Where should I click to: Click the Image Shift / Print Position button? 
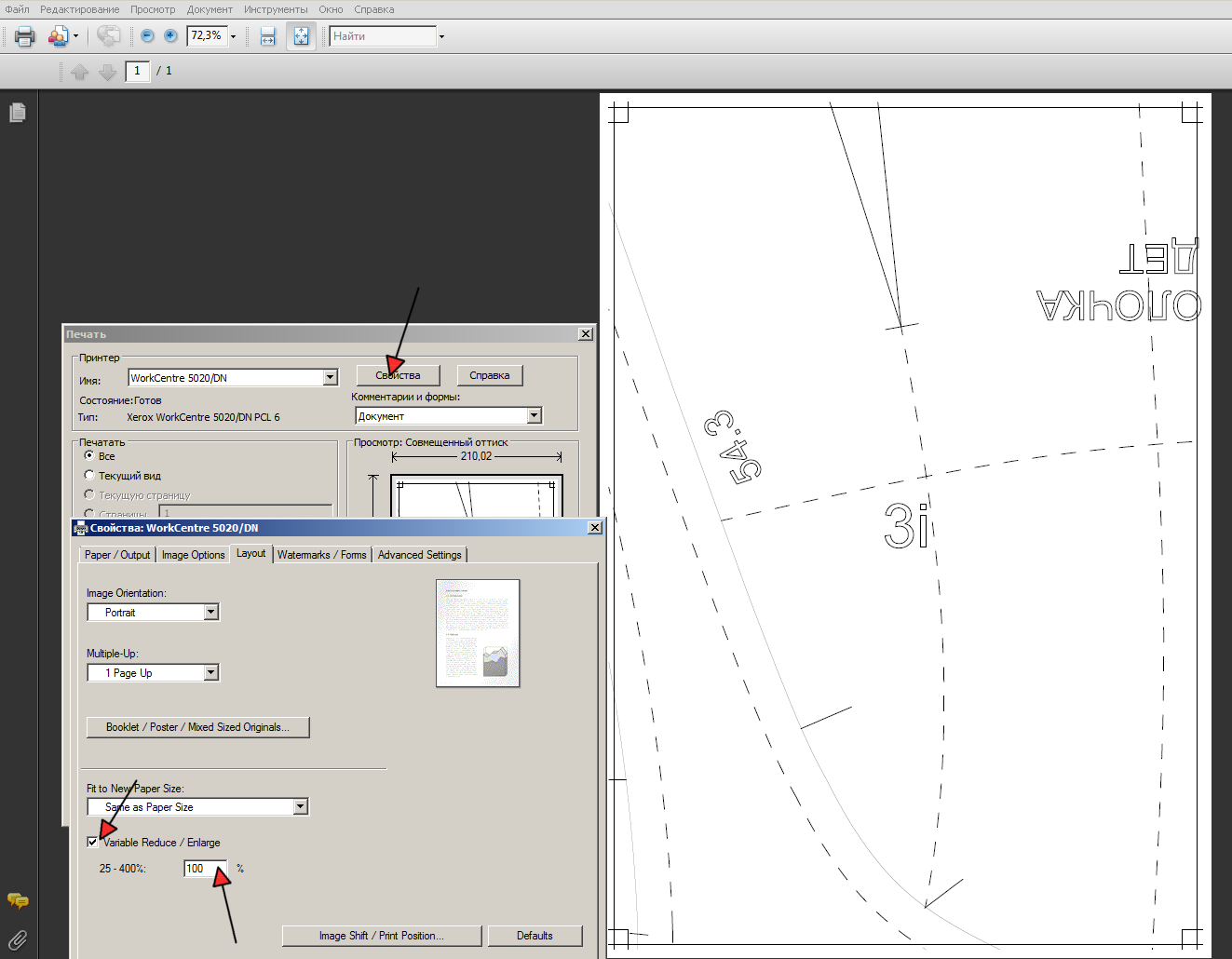(381, 936)
